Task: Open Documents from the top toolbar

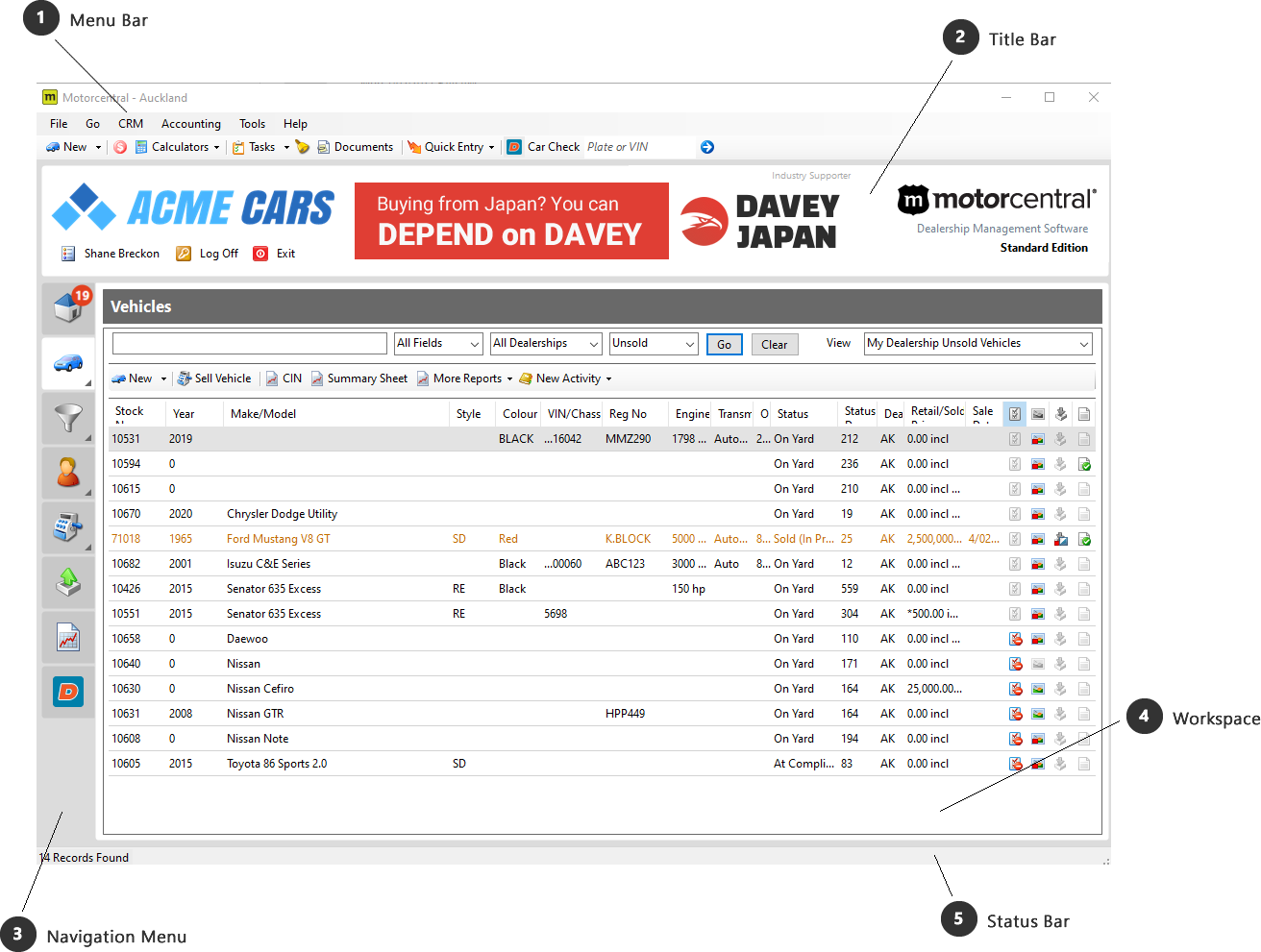Action: [356, 147]
